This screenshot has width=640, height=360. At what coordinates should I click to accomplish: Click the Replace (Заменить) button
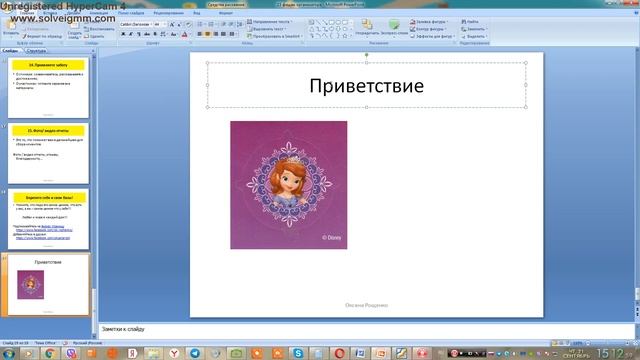(x=473, y=29)
